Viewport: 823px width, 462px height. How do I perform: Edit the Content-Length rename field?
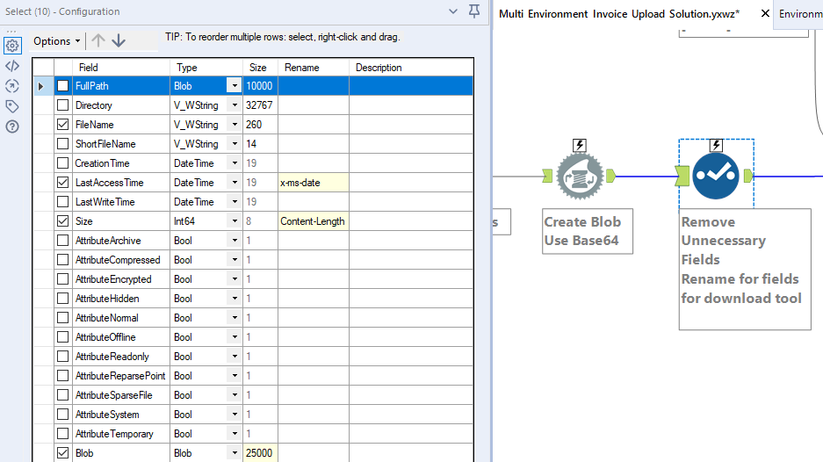click(x=313, y=221)
